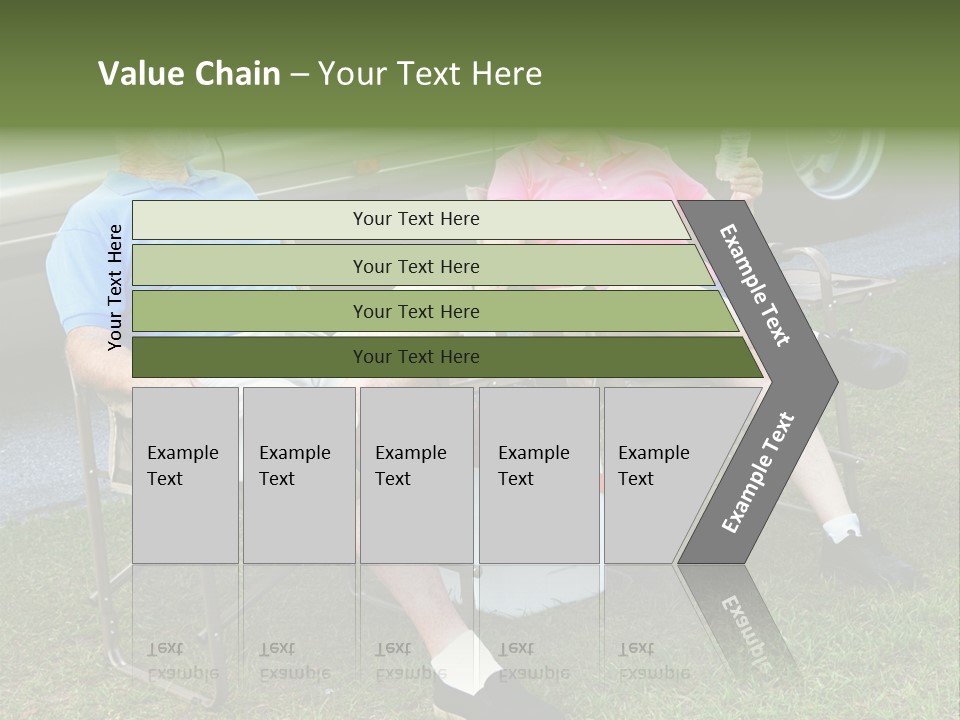Viewport: 960px width, 720px height.
Task: Select the middle gray "Example Text" box
Action: [415, 474]
